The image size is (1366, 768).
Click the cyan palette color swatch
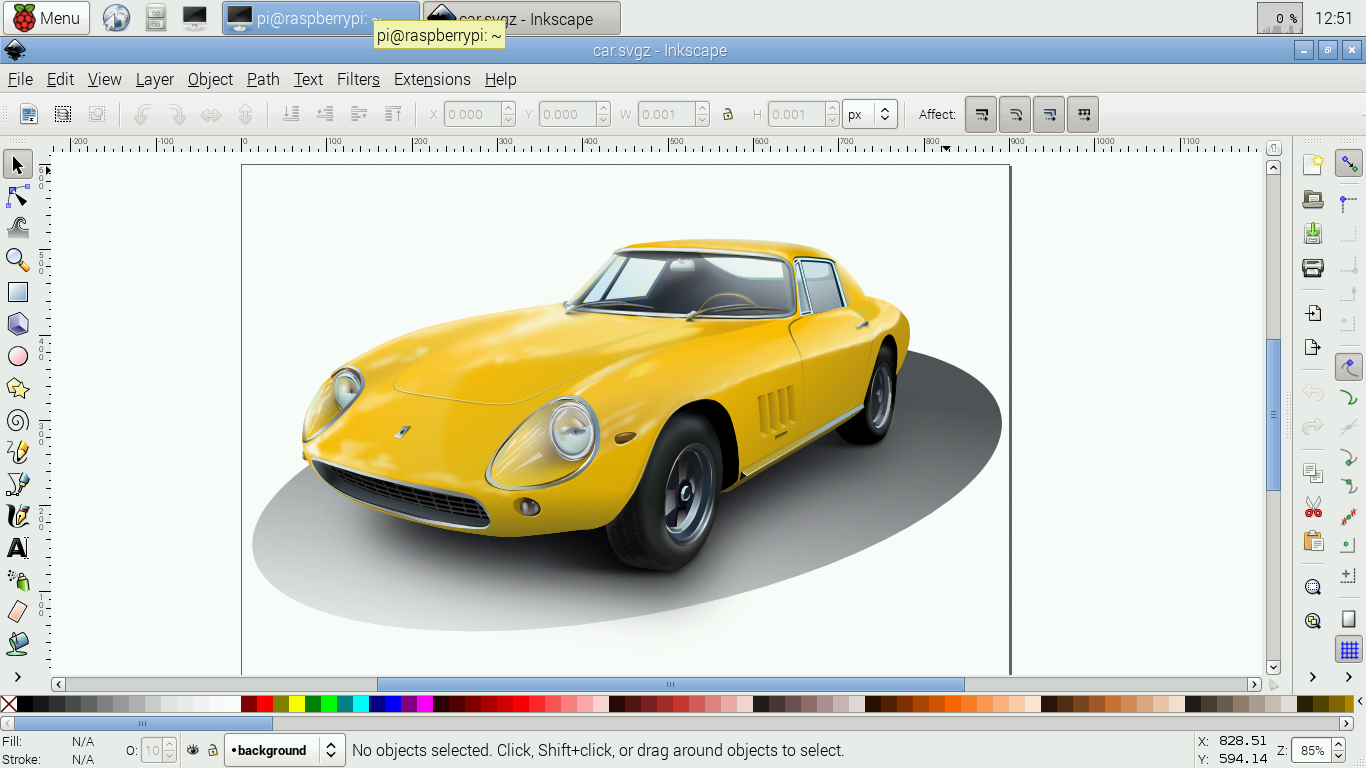(x=361, y=704)
